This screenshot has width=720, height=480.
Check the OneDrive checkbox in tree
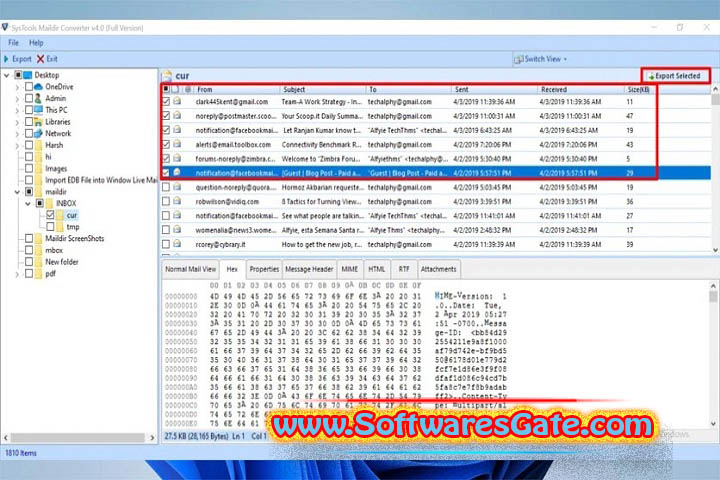28,86
